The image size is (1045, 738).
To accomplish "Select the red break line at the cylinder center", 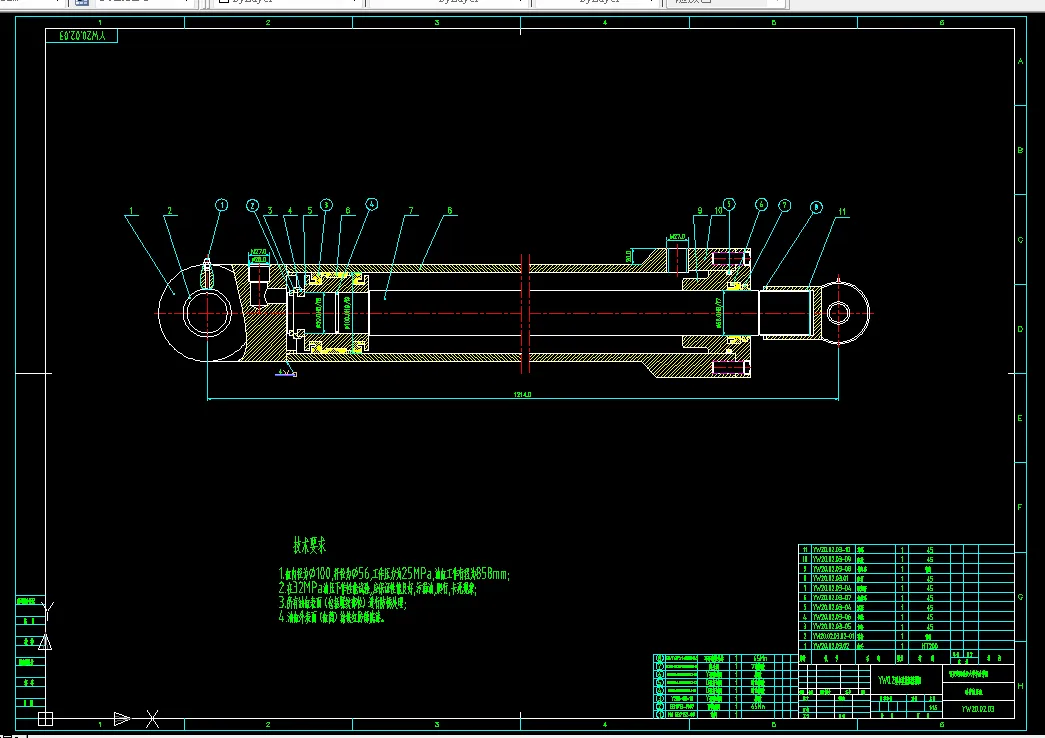I will [x=524, y=313].
